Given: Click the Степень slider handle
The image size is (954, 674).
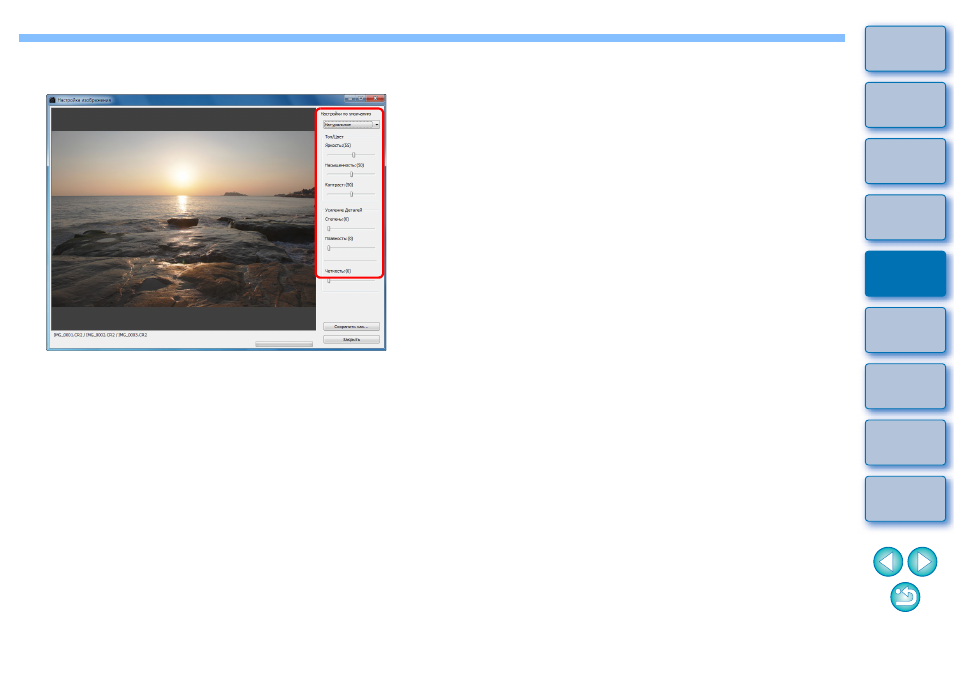Looking at the screenshot, I should click(x=329, y=229).
